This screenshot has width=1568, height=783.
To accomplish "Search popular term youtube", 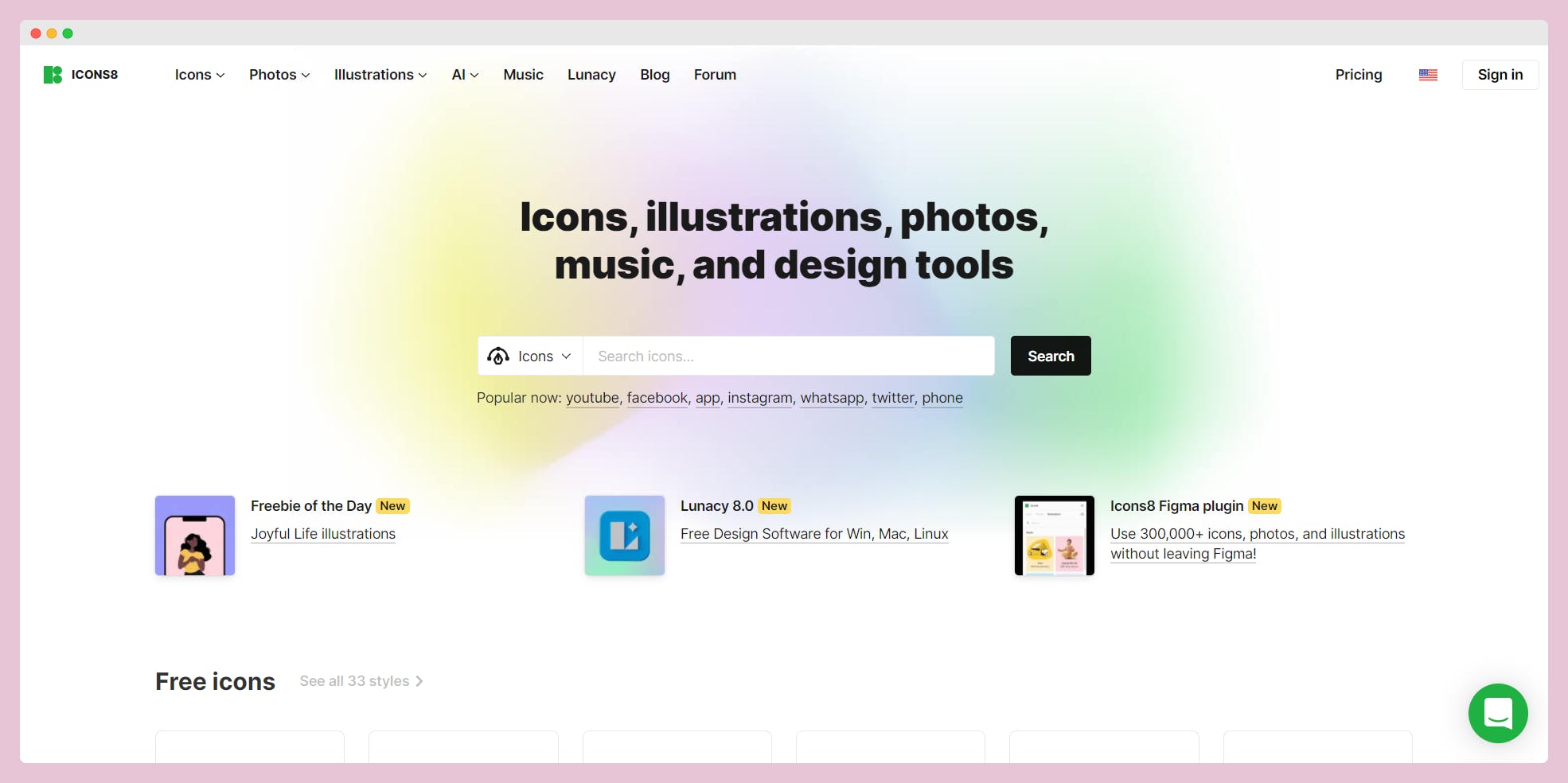I will click(592, 398).
